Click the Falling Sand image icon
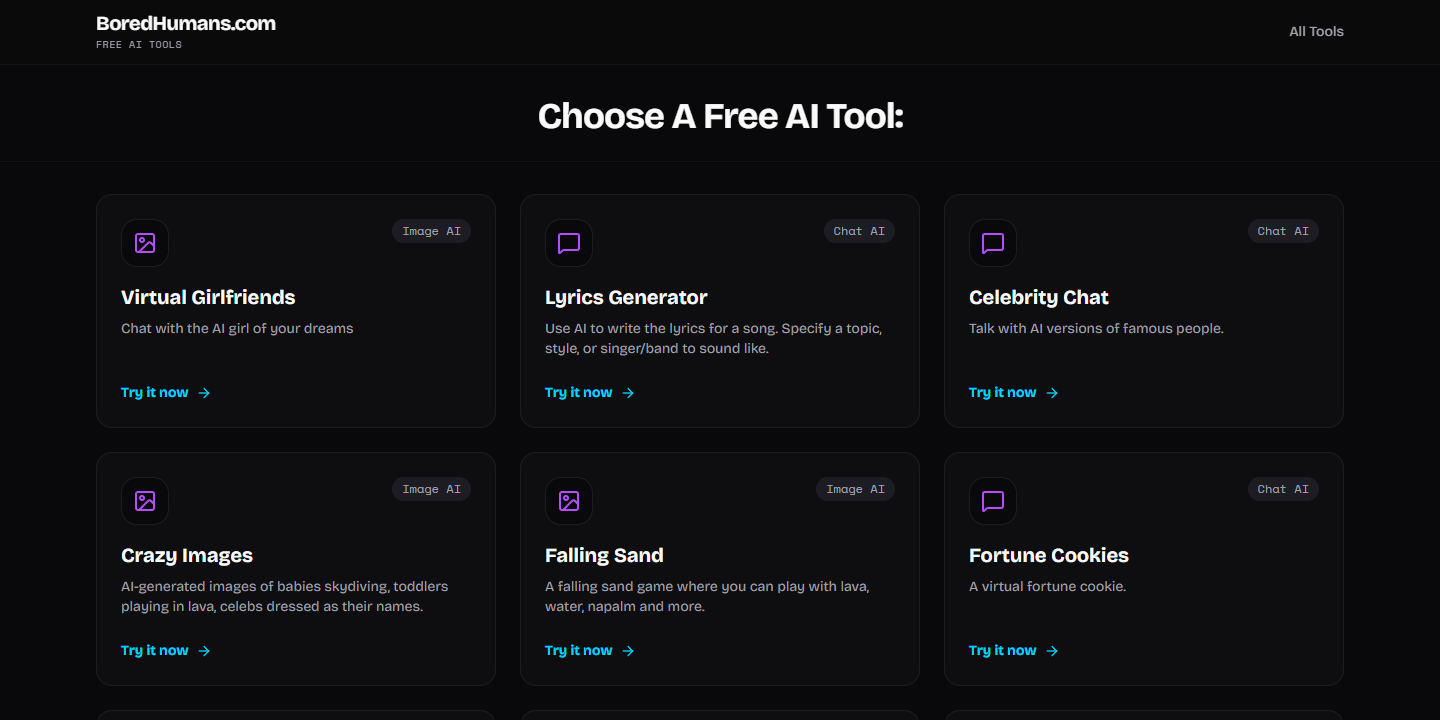Viewport: 1440px width, 720px height. pos(569,501)
